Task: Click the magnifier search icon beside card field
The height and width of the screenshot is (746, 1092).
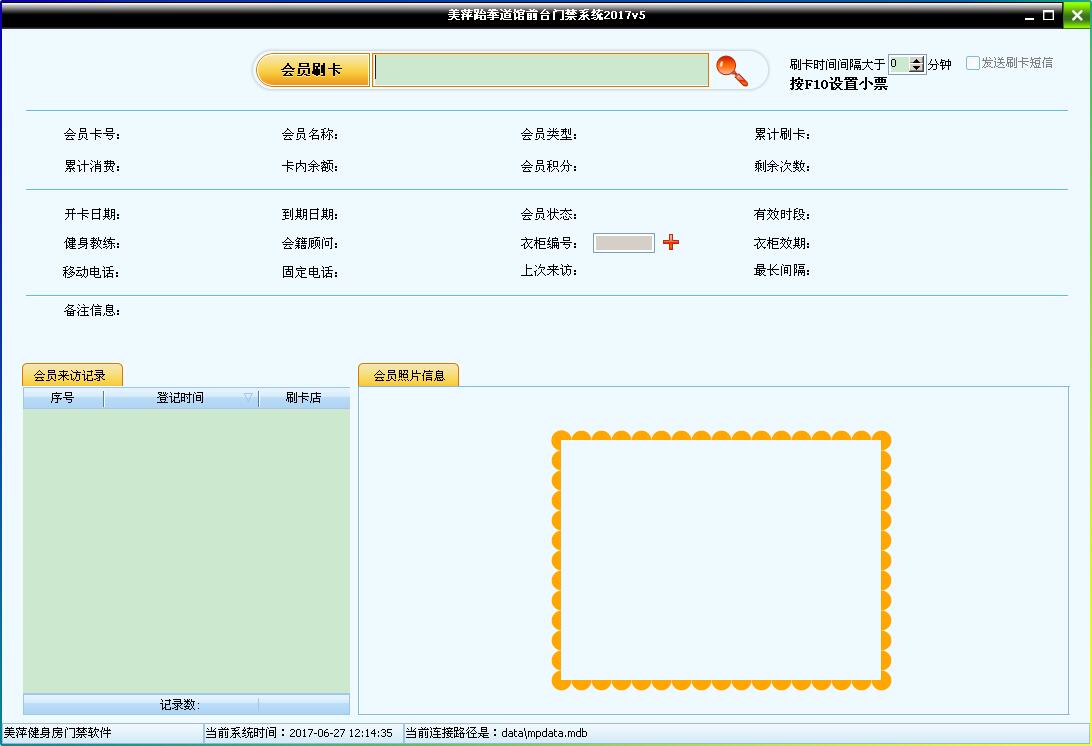Action: [x=733, y=70]
